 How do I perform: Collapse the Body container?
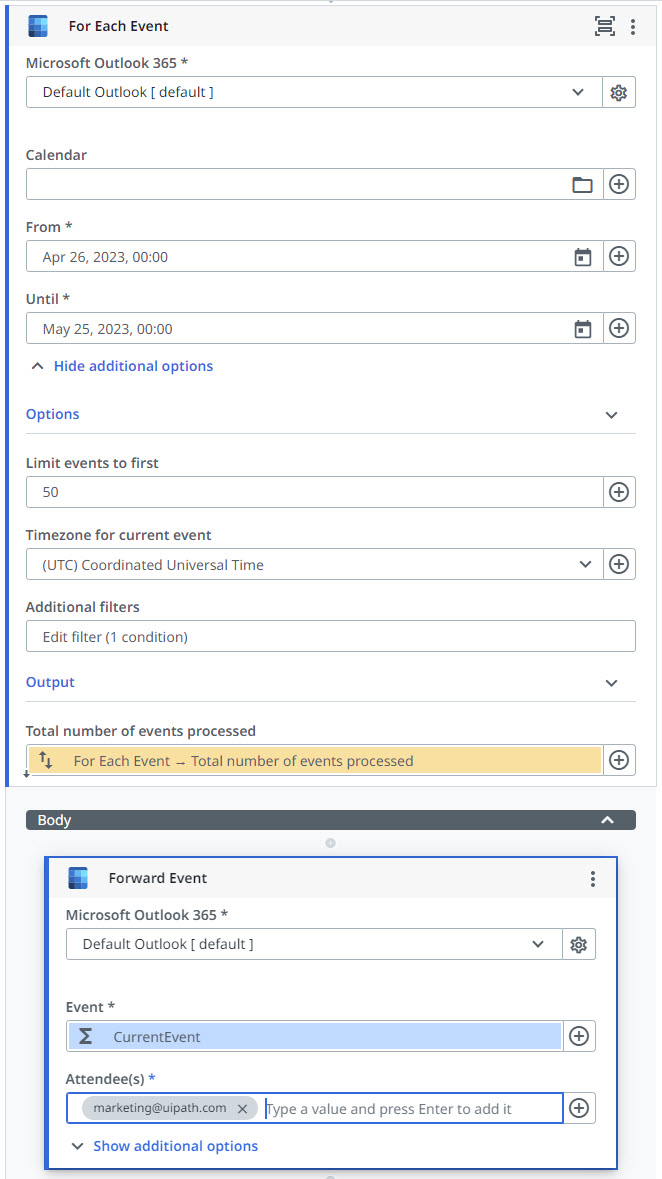click(608, 820)
